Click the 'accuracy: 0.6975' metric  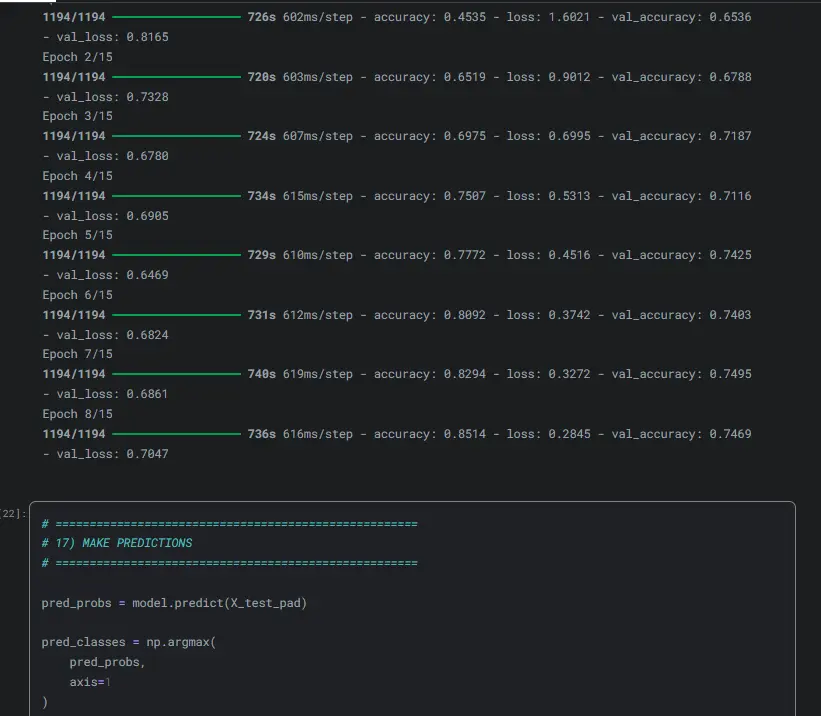pos(430,136)
